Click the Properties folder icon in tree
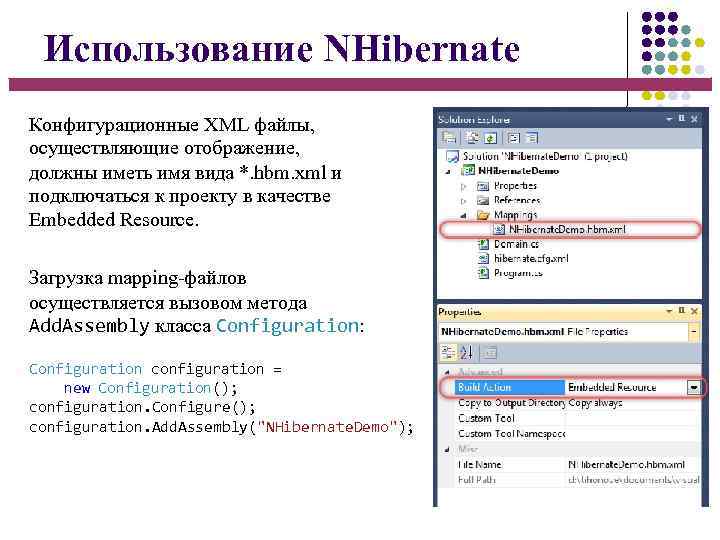This screenshot has width=720, height=540. tap(483, 186)
